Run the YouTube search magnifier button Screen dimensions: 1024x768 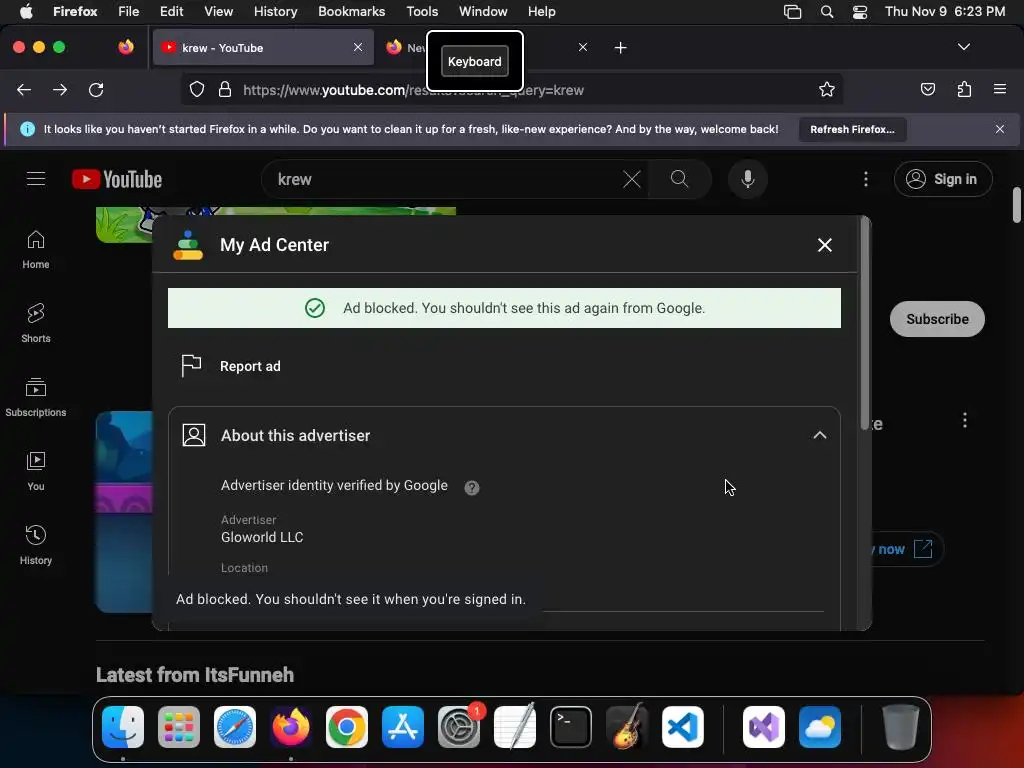pos(680,179)
